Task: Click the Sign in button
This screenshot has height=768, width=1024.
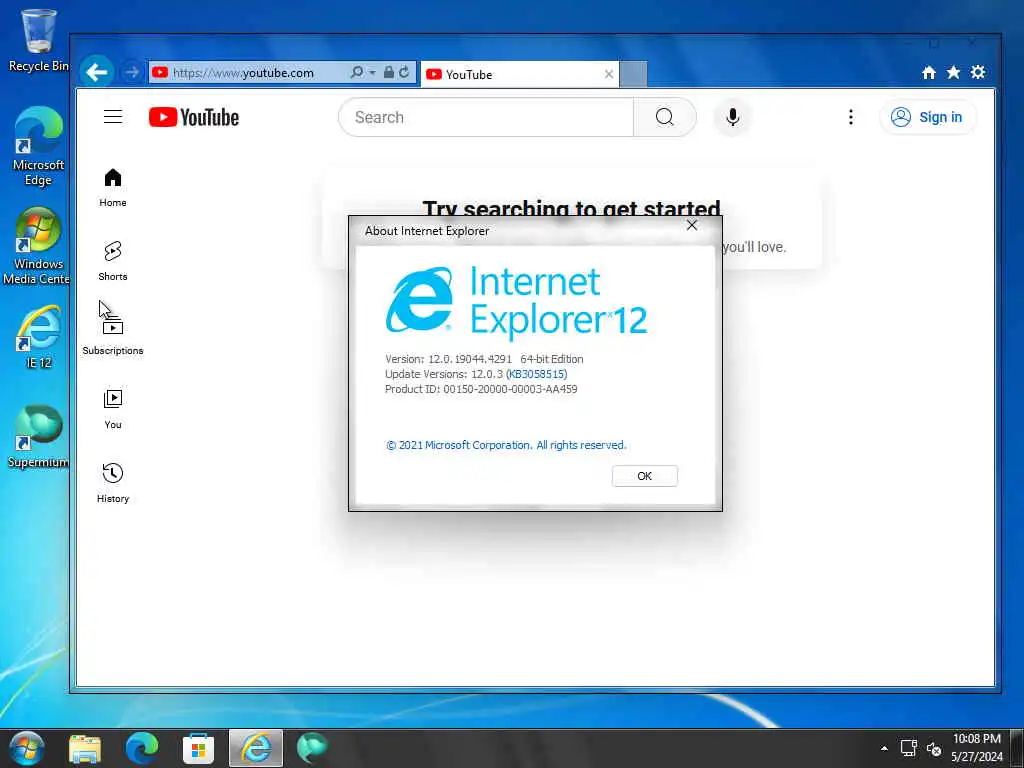Action: point(927,118)
